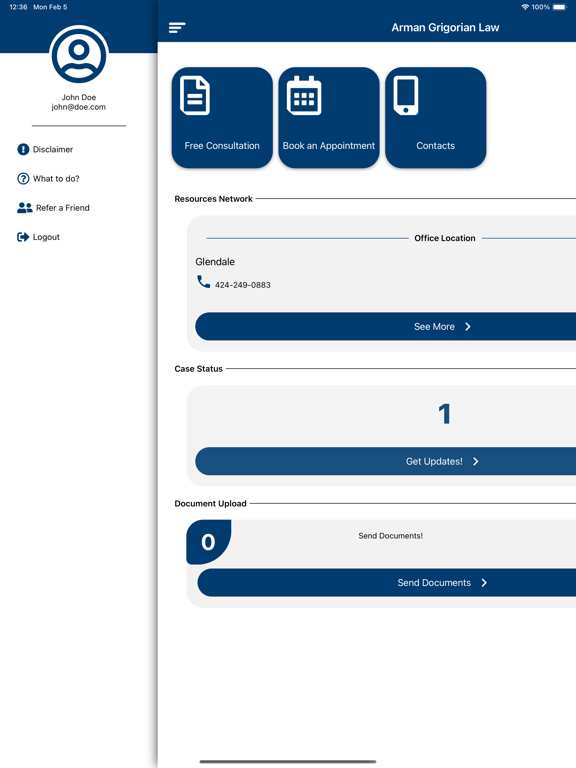
Task: Click the Disclaimer exclamation icon
Action: [23, 149]
